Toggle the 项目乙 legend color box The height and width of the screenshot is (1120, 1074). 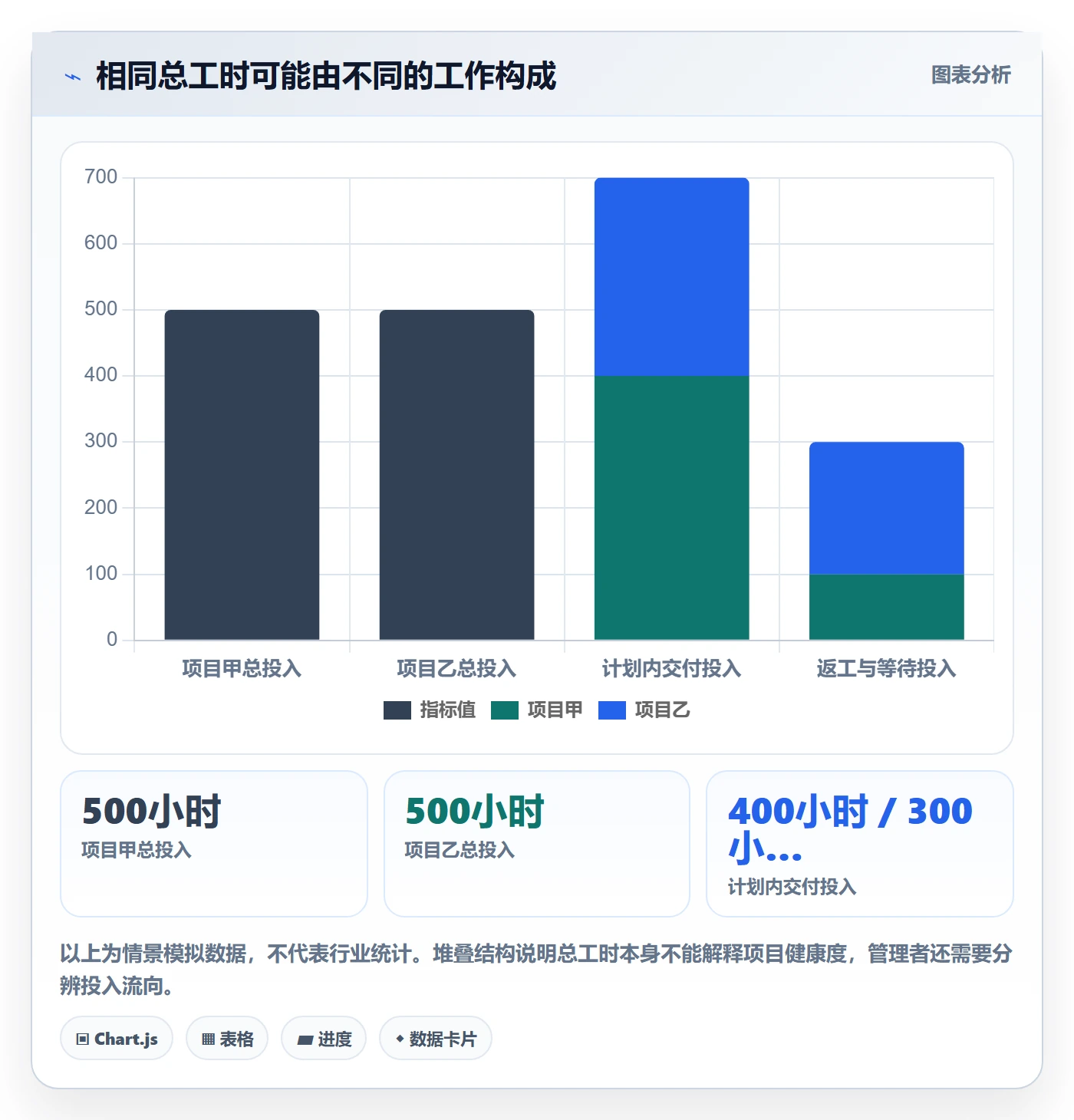pos(612,710)
